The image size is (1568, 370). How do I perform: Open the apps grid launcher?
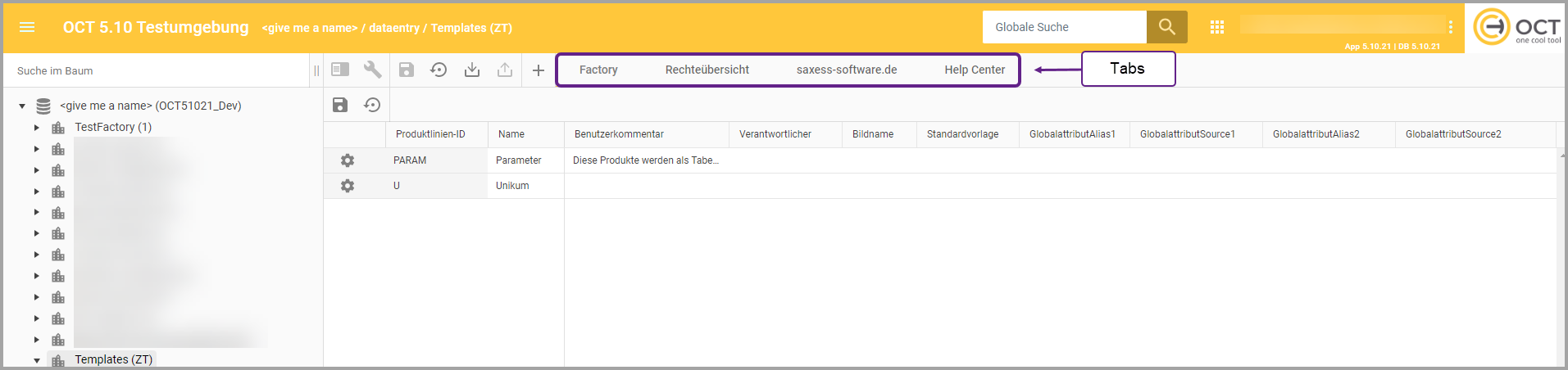pyautogui.click(x=1217, y=27)
